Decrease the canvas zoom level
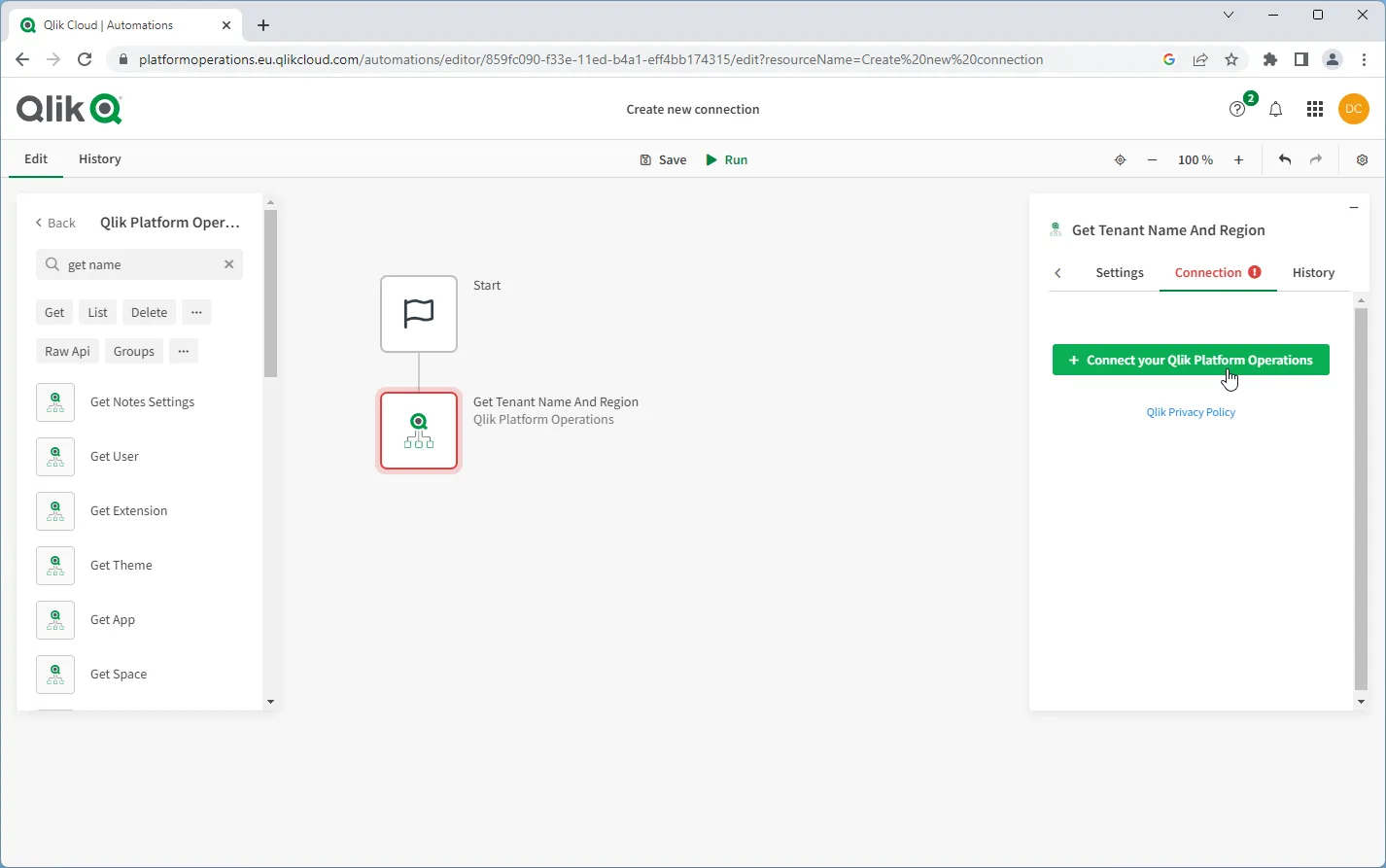This screenshot has width=1386, height=868. (x=1152, y=159)
